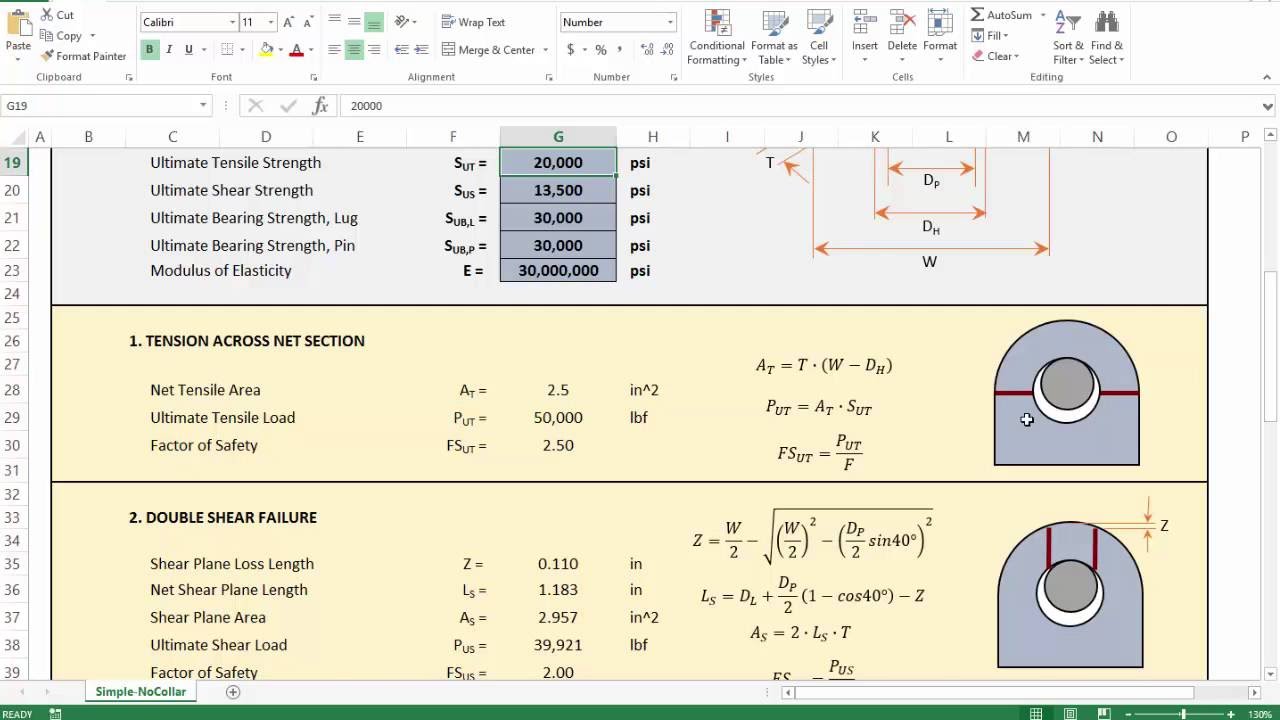The width and height of the screenshot is (1280, 720).
Task: Click AutoSum
Action: (1003, 15)
